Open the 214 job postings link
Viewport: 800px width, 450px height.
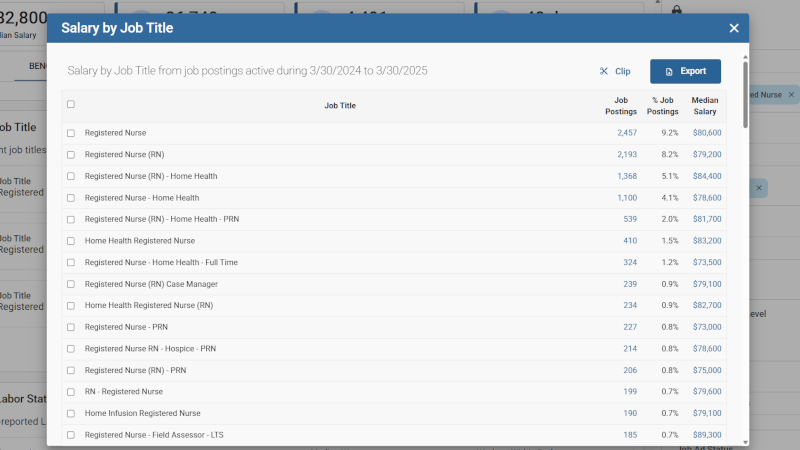[x=630, y=348]
